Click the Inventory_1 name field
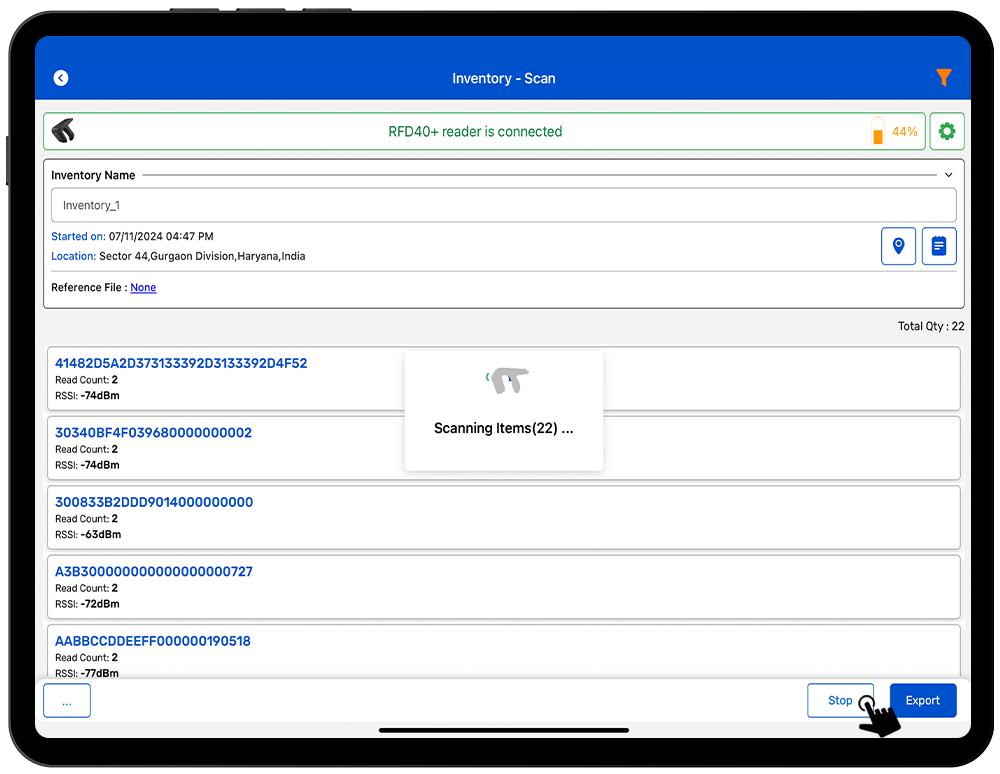The height and width of the screenshot is (774, 1000). (503, 205)
